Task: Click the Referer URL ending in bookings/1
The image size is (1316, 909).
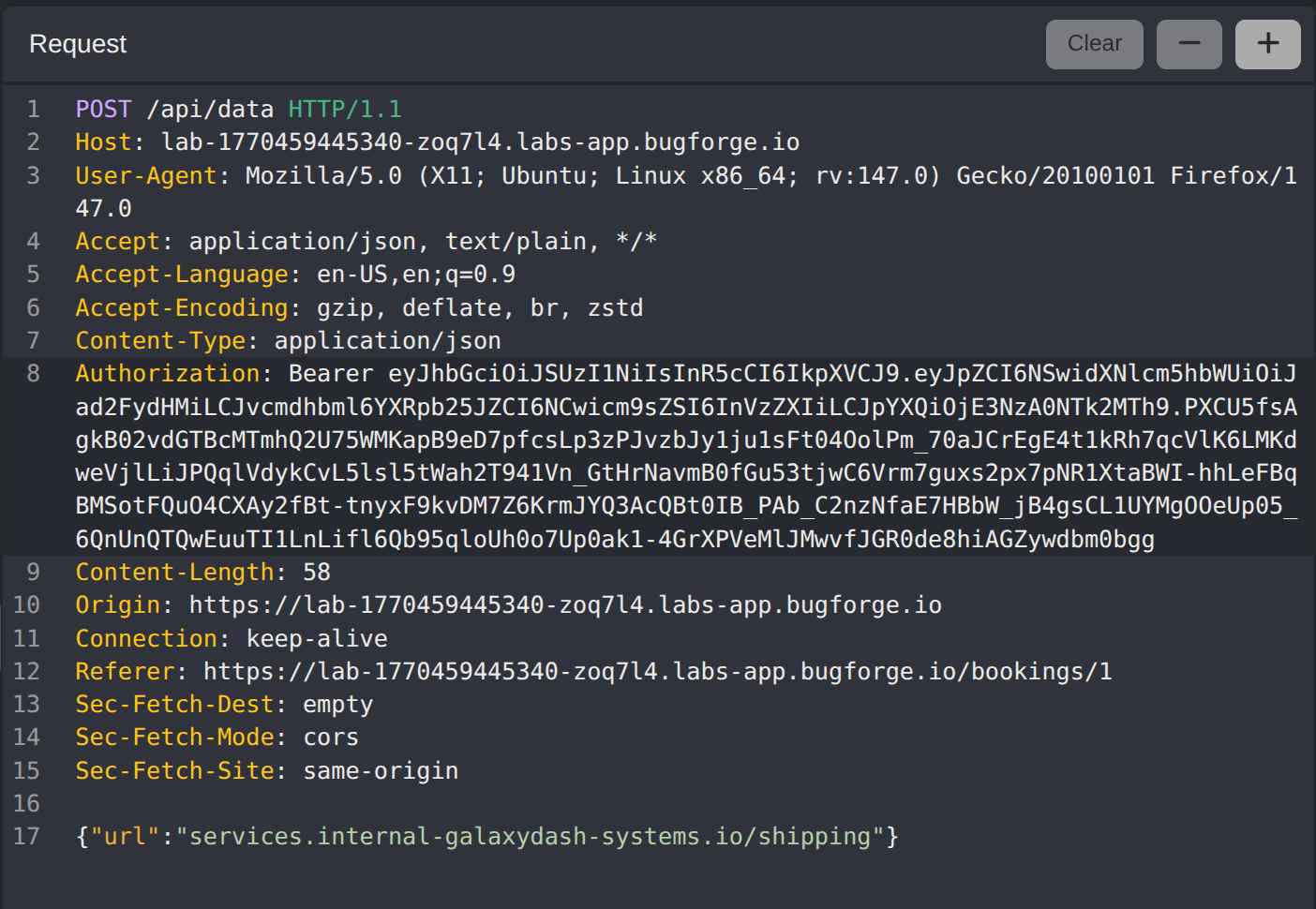Action: 657,672
